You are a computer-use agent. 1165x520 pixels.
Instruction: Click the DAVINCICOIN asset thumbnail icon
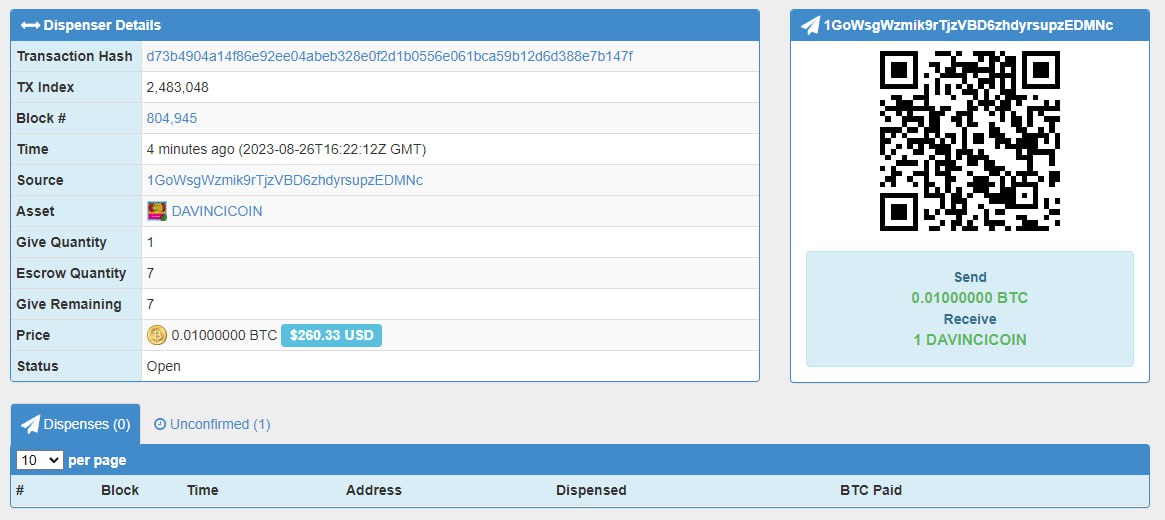coord(157,211)
